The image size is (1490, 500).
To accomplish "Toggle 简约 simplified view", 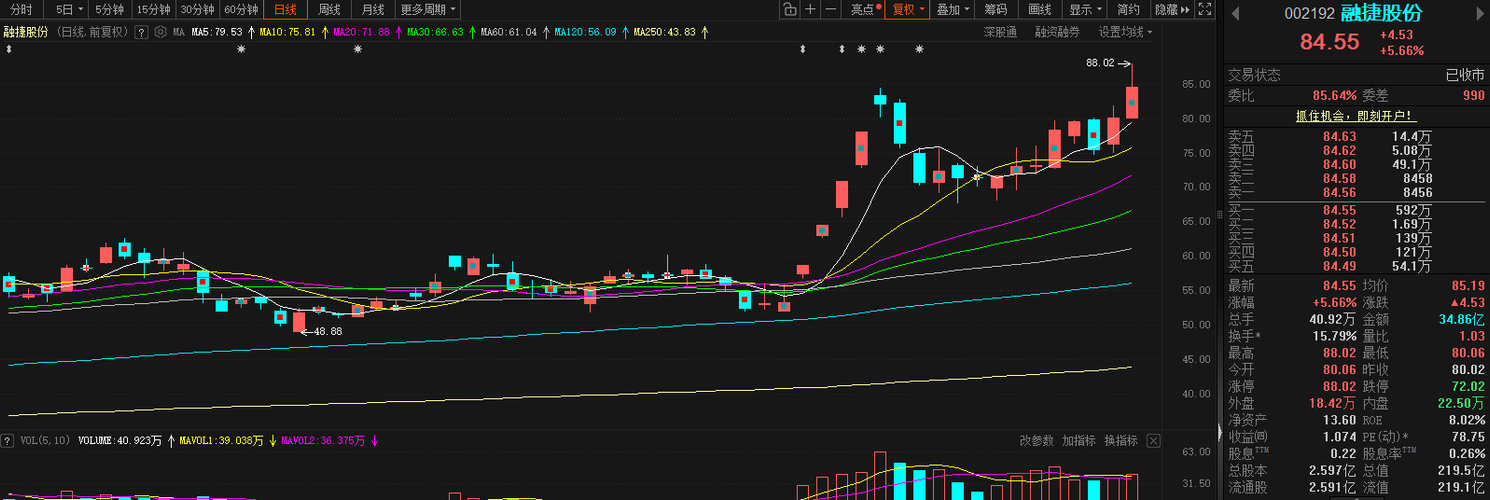I will (1128, 10).
